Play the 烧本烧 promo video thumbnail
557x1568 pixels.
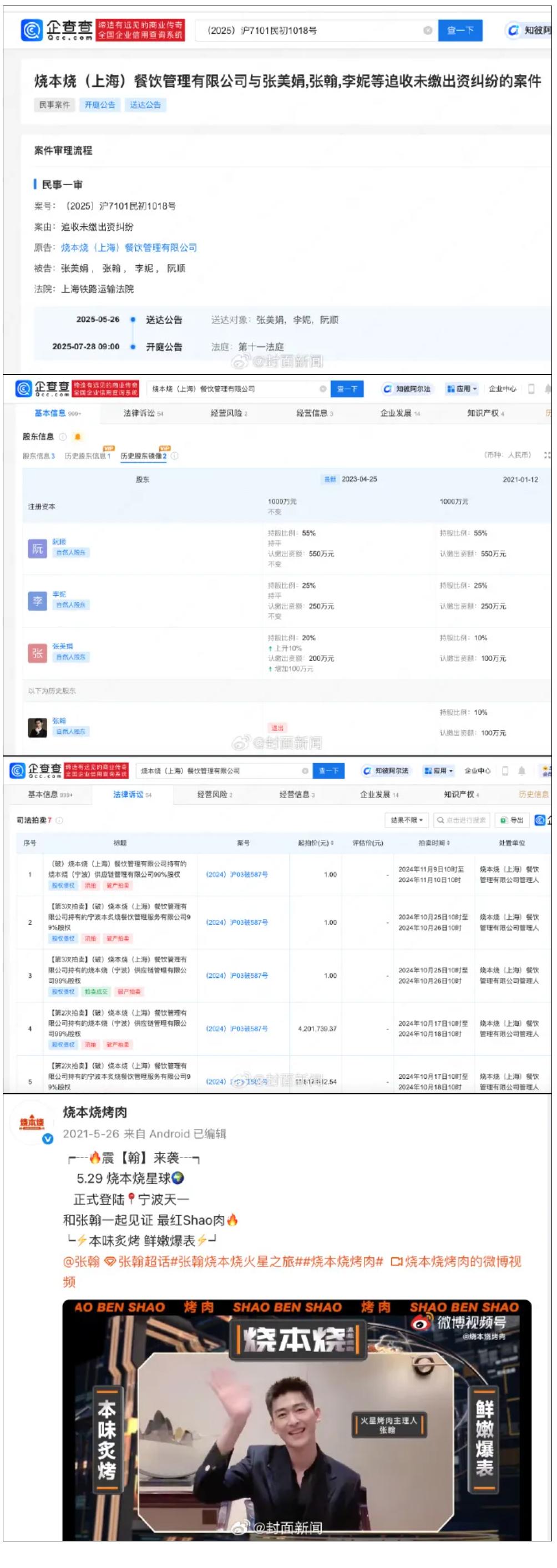297,1420
